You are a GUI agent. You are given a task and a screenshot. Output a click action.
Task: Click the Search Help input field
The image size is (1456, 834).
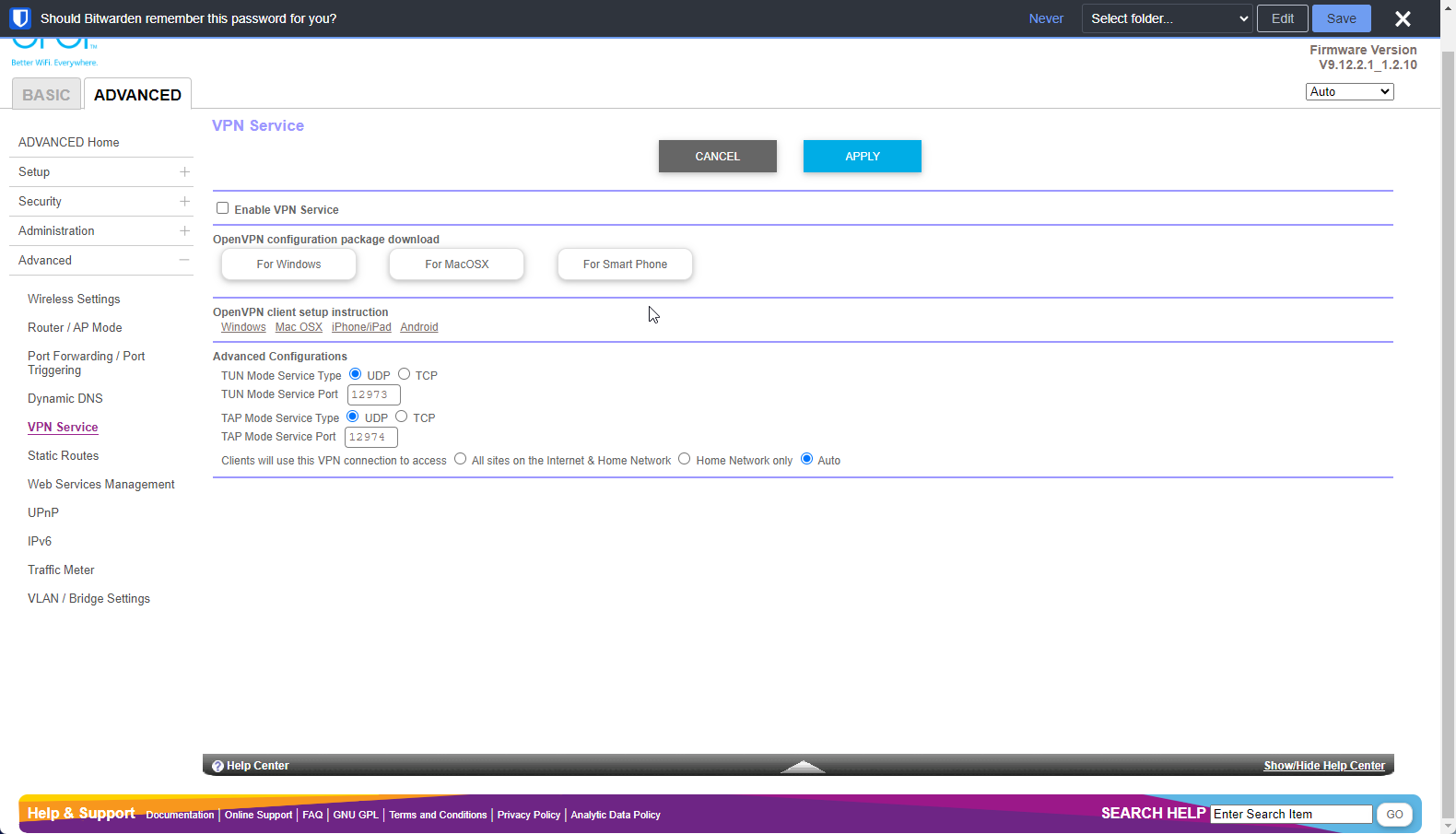(1290, 815)
